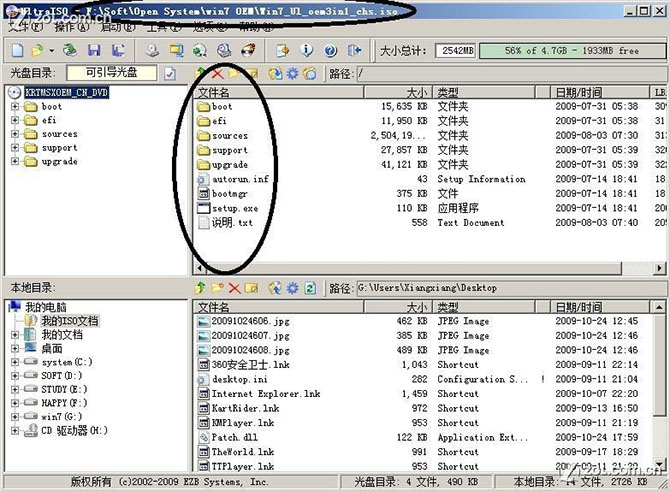
Task: Click the Save disk icon in toolbar
Action: click(x=93, y=50)
